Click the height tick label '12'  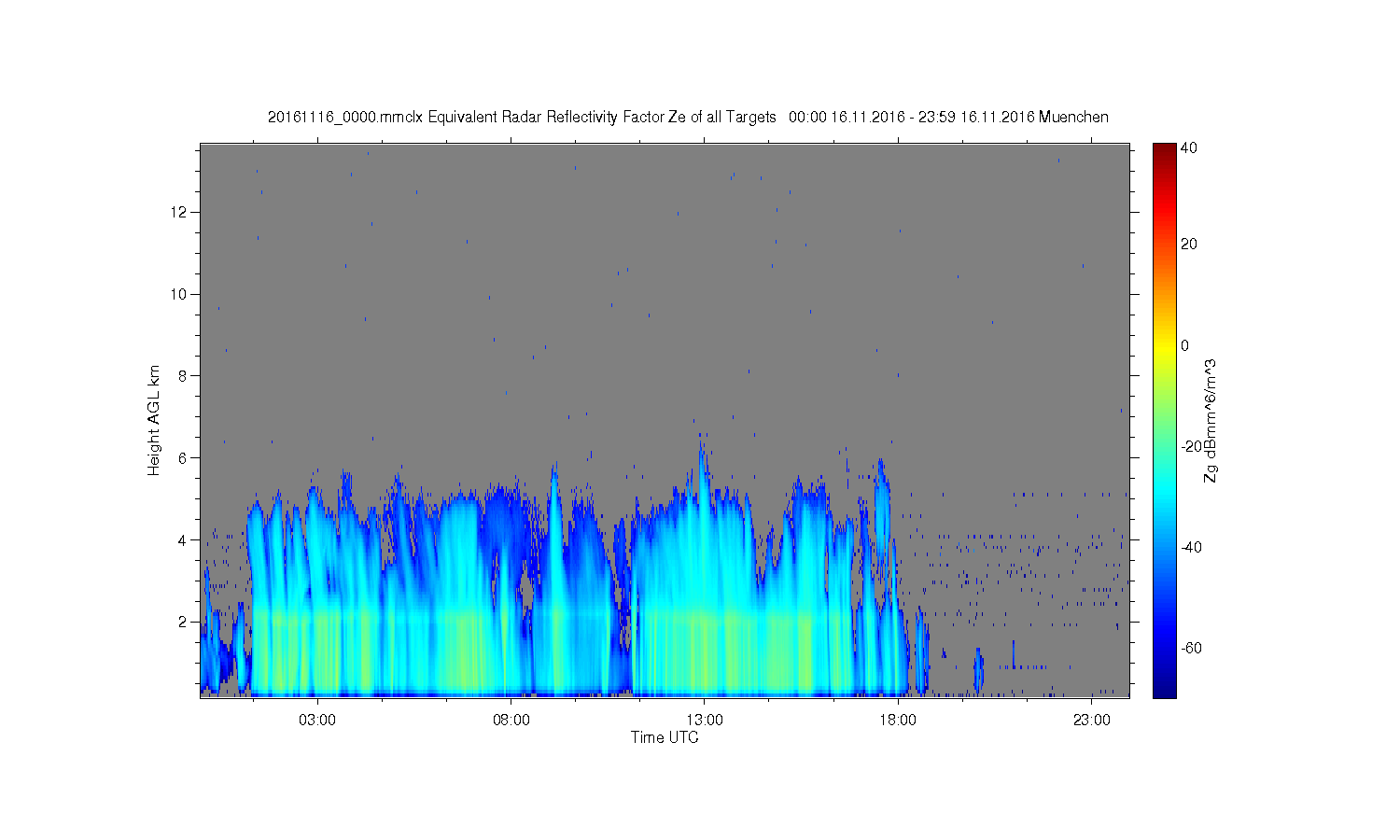179,212
